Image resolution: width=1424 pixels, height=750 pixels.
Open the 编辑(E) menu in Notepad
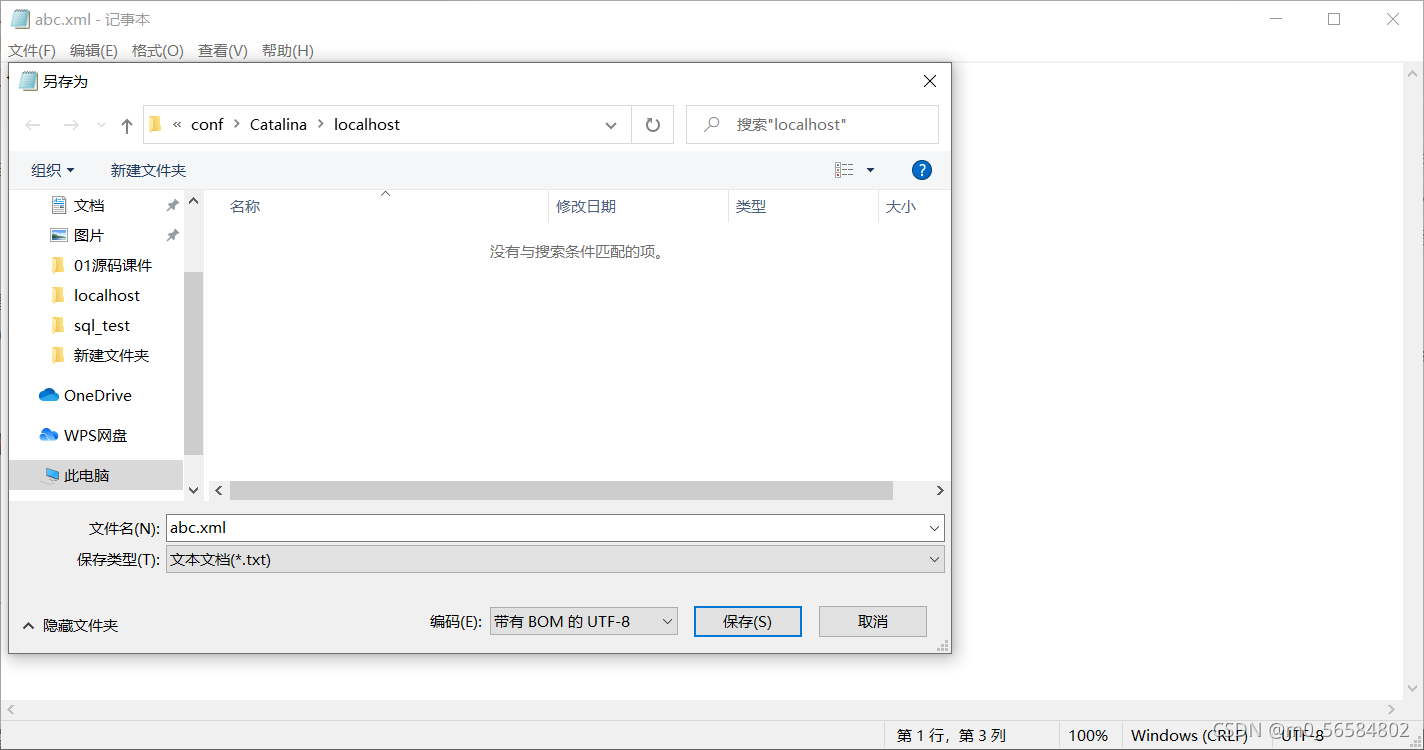tap(94, 50)
